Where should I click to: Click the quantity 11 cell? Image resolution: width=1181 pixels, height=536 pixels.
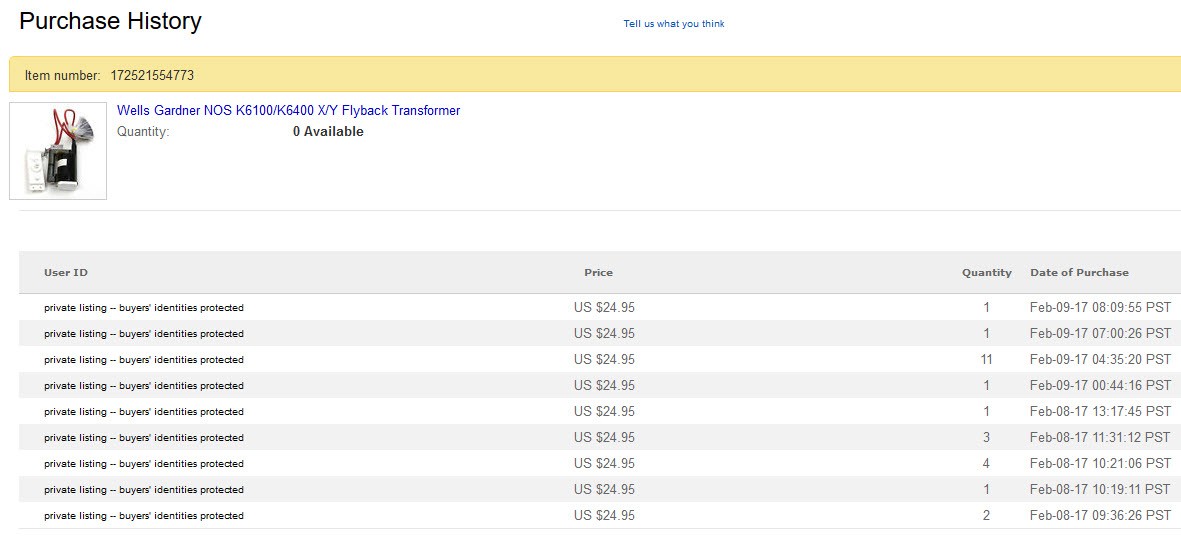(x=986, y=360)
